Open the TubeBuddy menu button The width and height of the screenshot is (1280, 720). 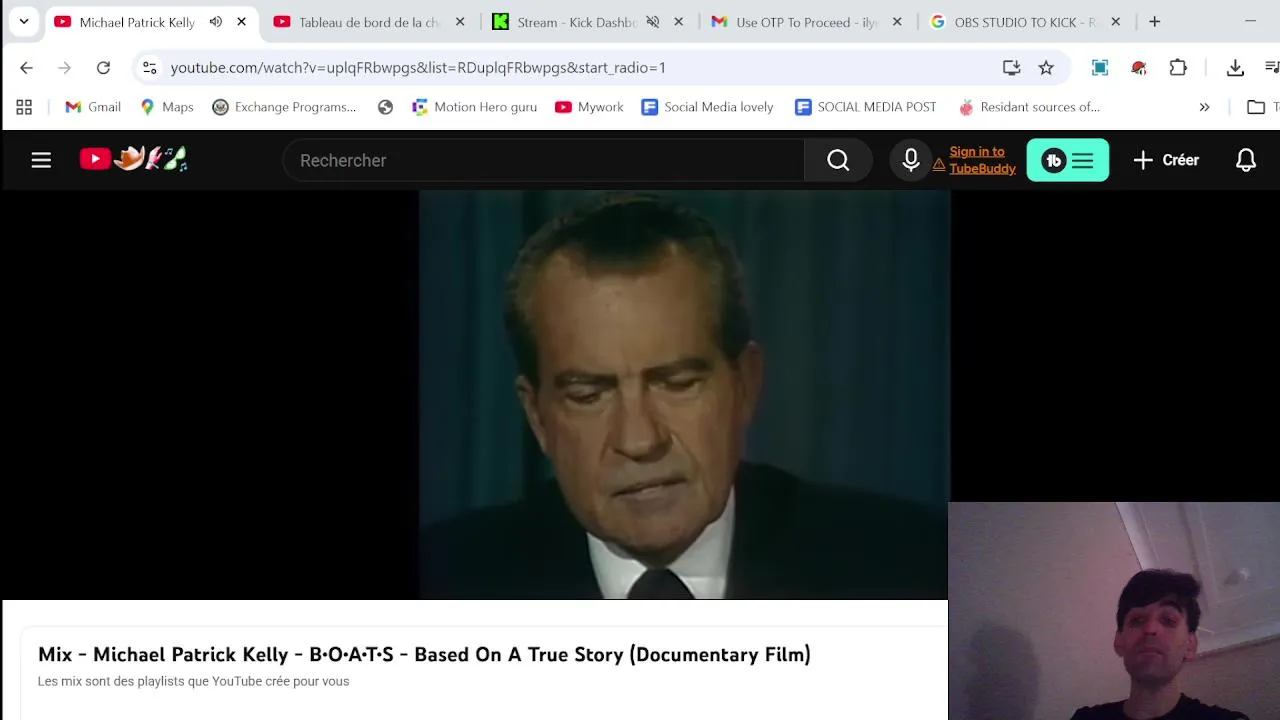click(x=1068, y=160)
